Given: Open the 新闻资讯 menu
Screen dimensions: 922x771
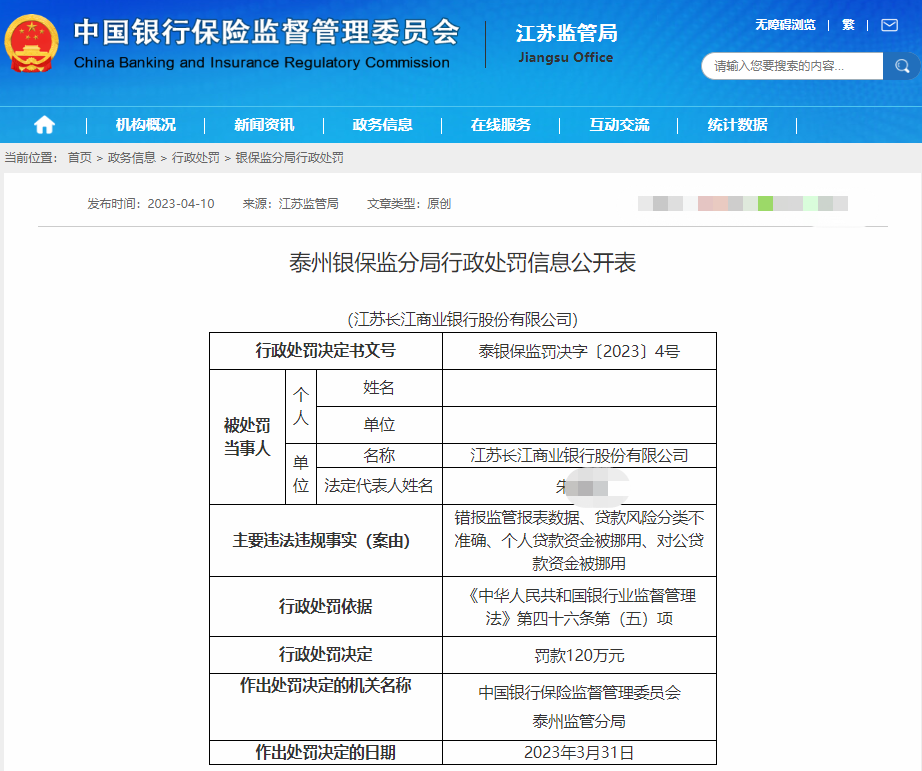Looking at the screenshot, I should [x=264, y=125].
